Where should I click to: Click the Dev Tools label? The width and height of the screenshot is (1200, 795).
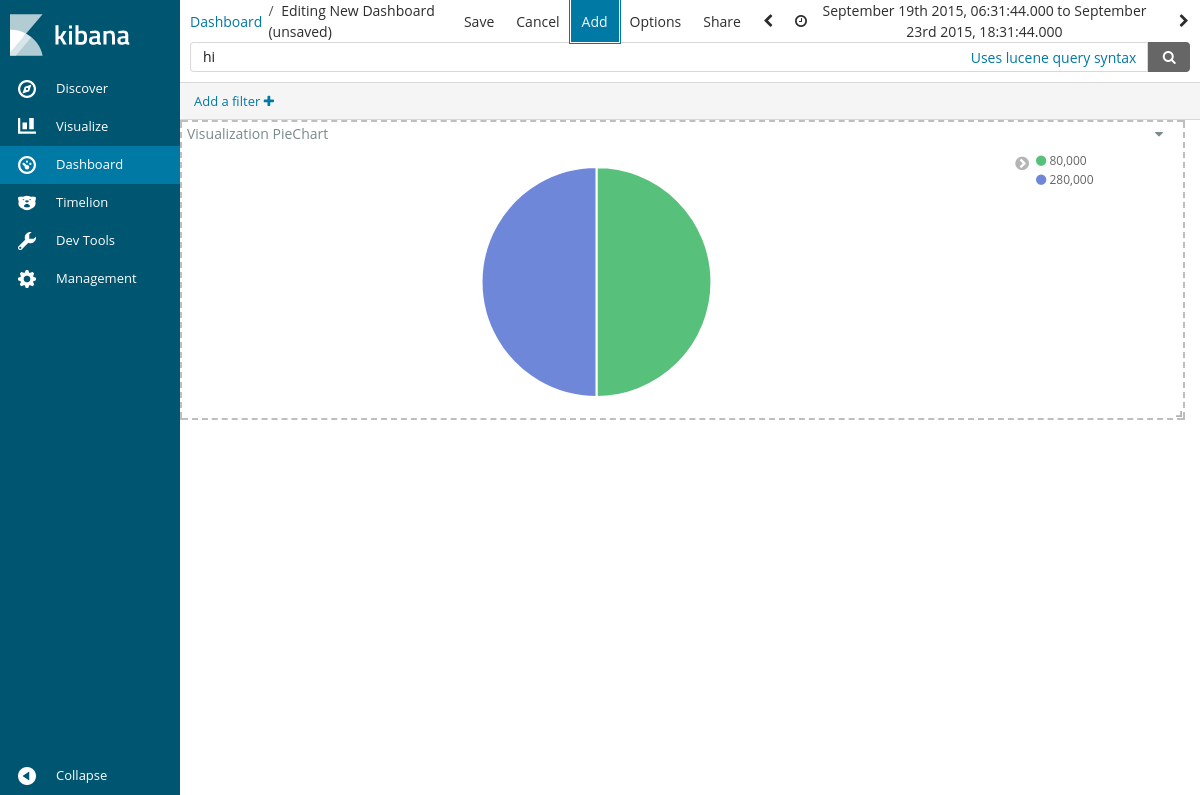[85, 241]
